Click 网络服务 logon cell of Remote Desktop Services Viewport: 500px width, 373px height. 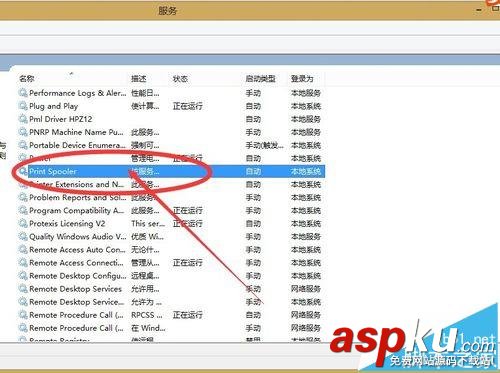click(306, 289)
